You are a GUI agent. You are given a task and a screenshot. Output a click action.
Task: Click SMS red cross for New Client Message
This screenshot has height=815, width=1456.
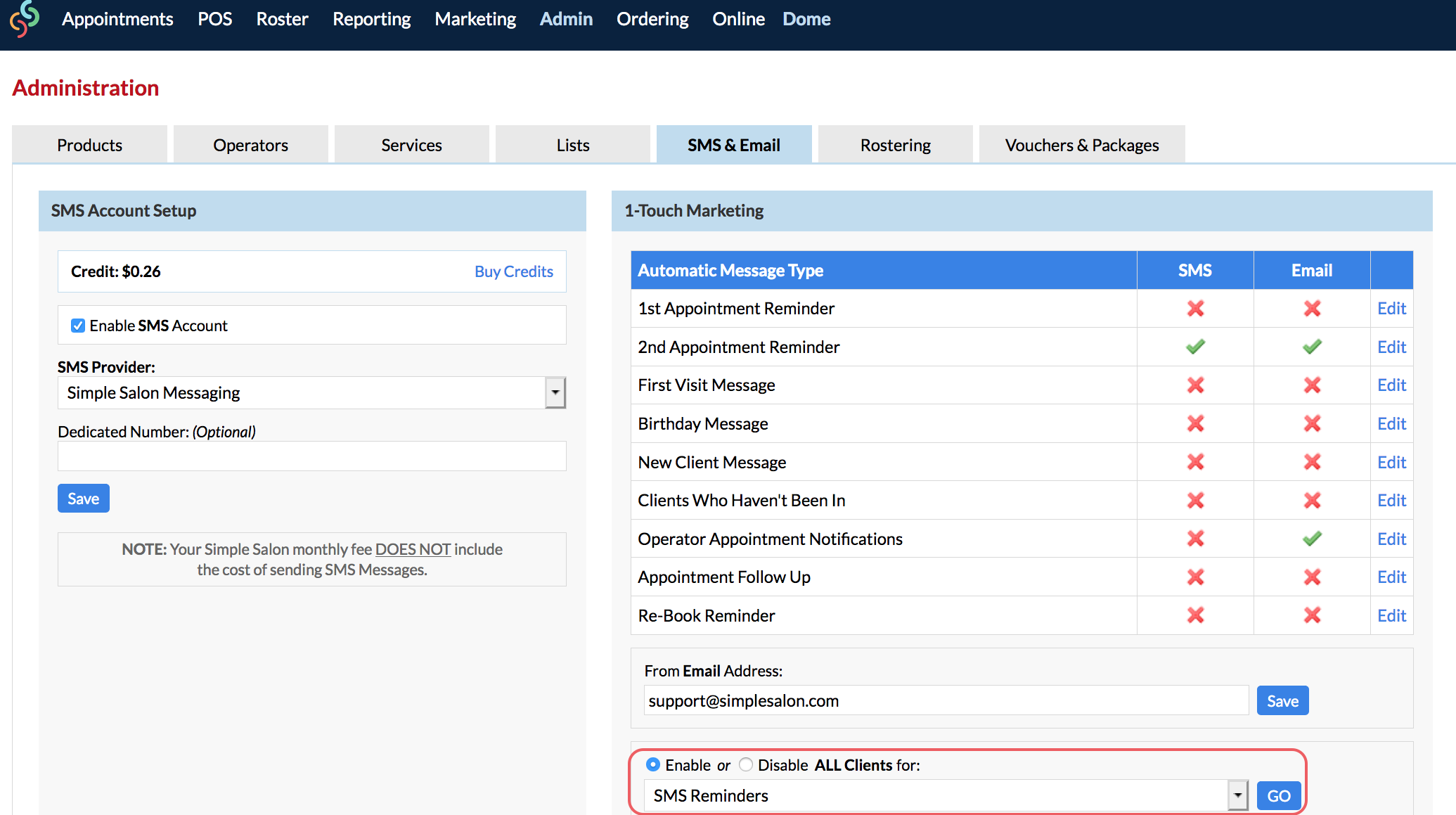1195,462
